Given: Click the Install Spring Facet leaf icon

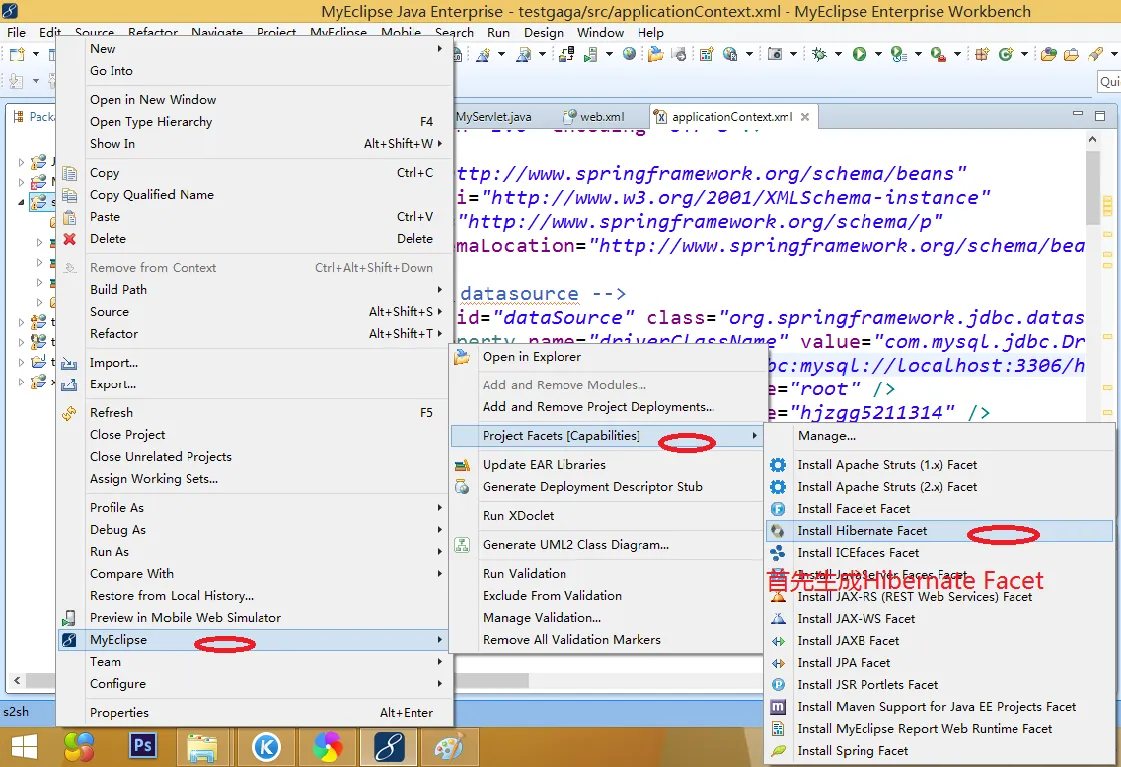Looking at the screenshot, I should (x=778, y=751).
